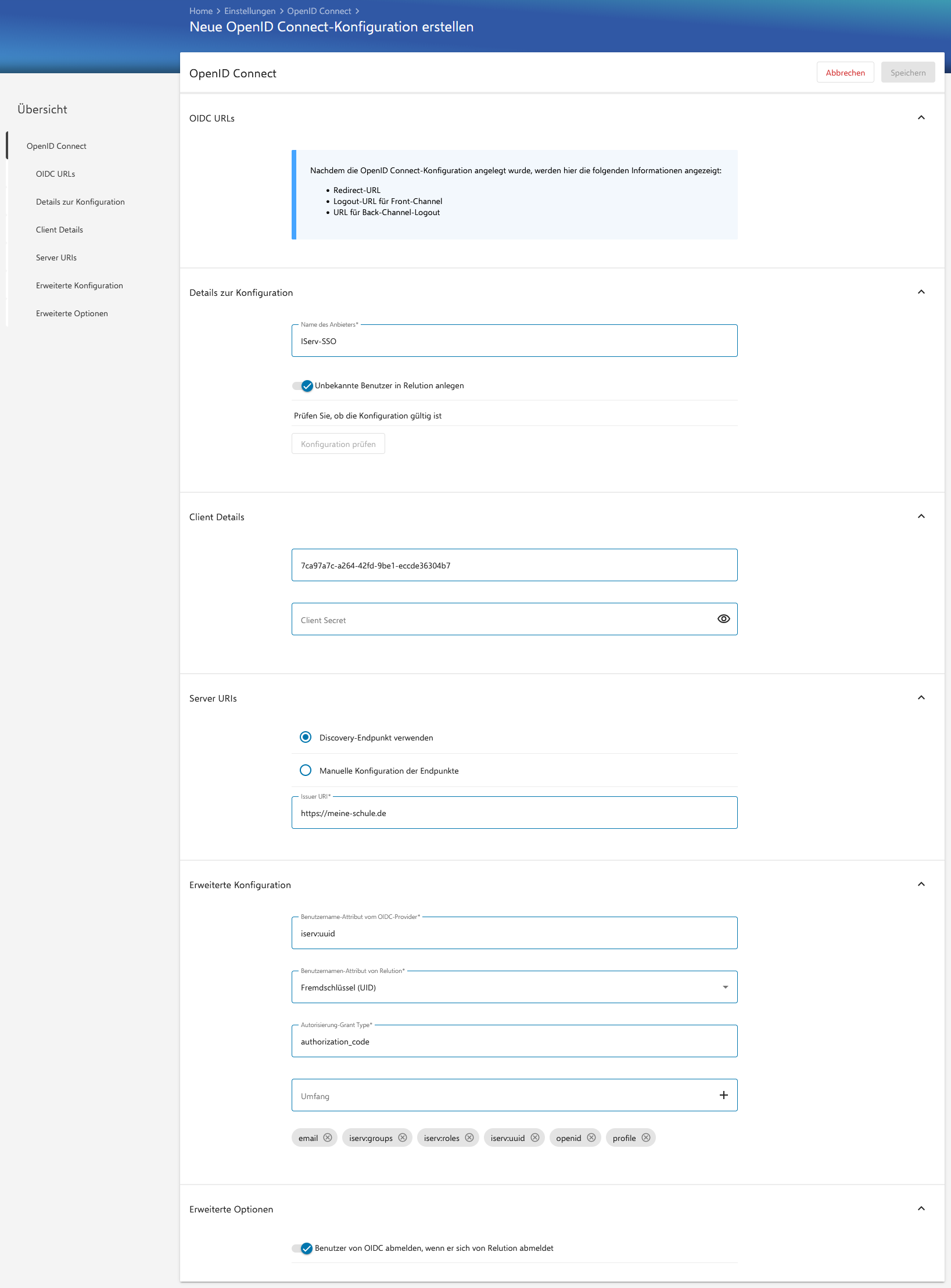This screenshot has width=951, height=1288.
Task: Collapse the Erweiterte Konfiguration section
Action: (921, 884)
